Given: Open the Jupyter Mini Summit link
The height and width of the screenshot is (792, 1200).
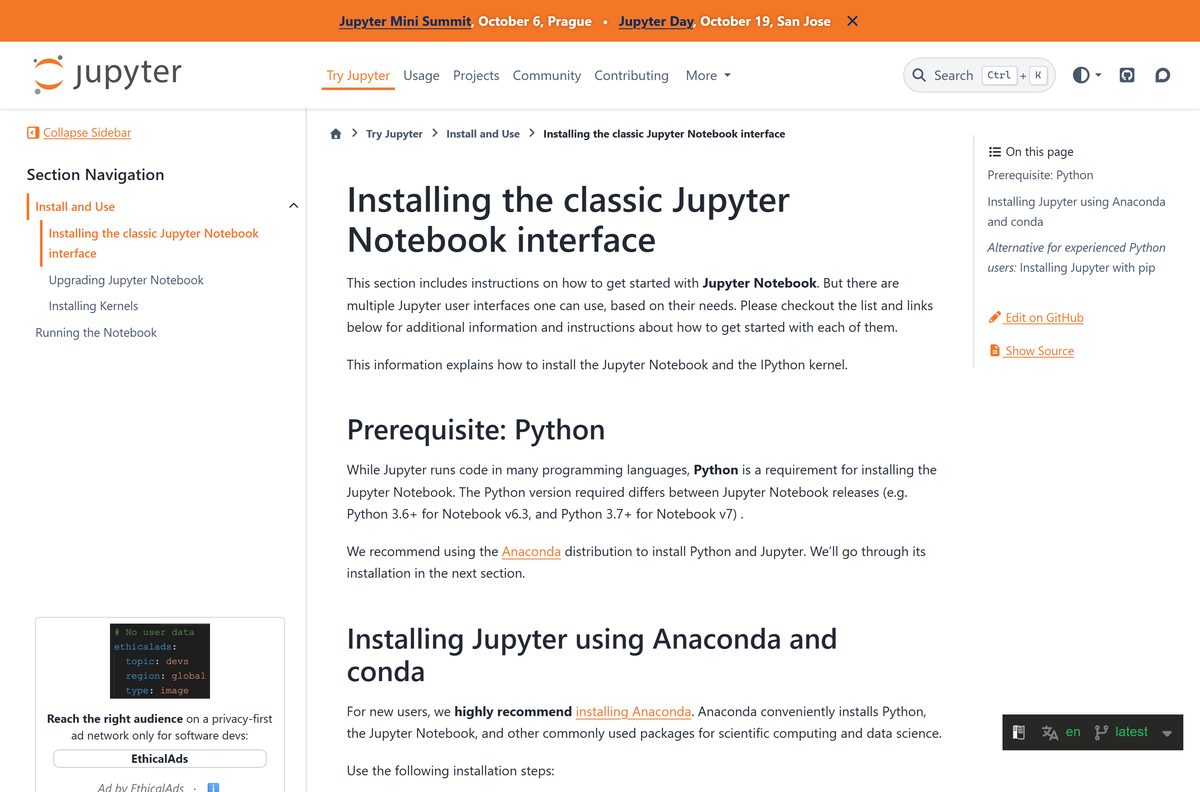Looking at the screenshot, I should (x=405, y=21).
